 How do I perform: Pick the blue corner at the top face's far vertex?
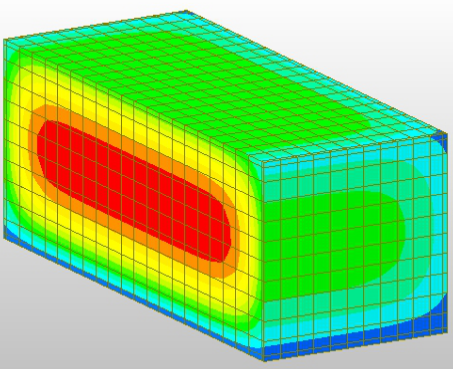186,13
